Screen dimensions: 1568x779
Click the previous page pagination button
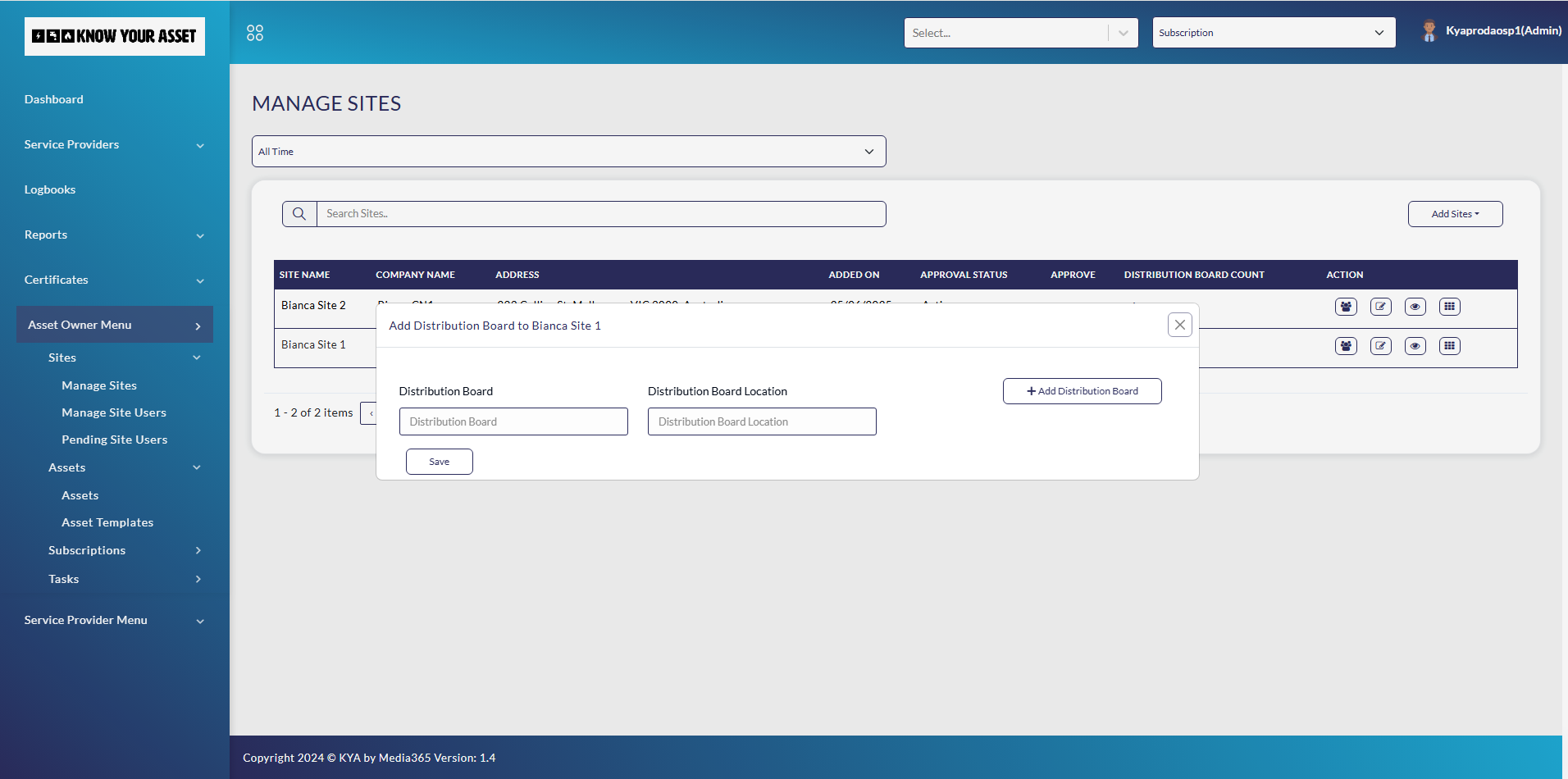click(x=369, y=413)
